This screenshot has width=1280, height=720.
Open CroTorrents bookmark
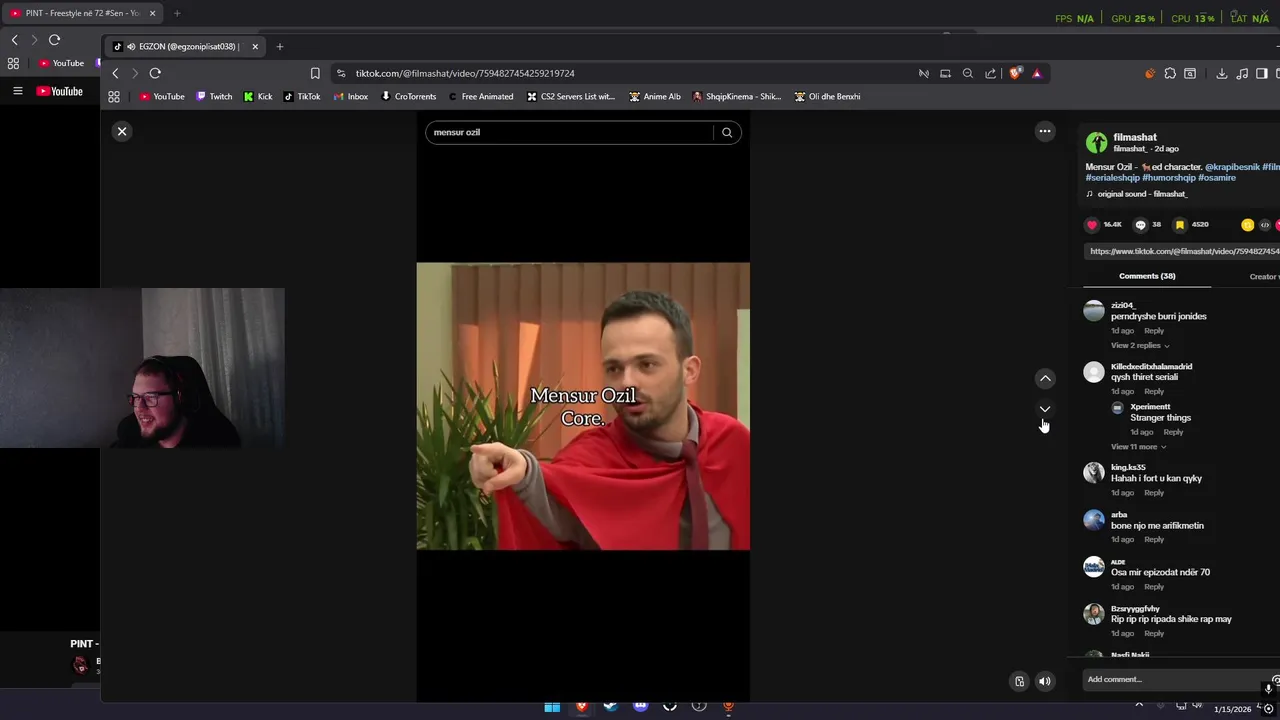[409, 97]
